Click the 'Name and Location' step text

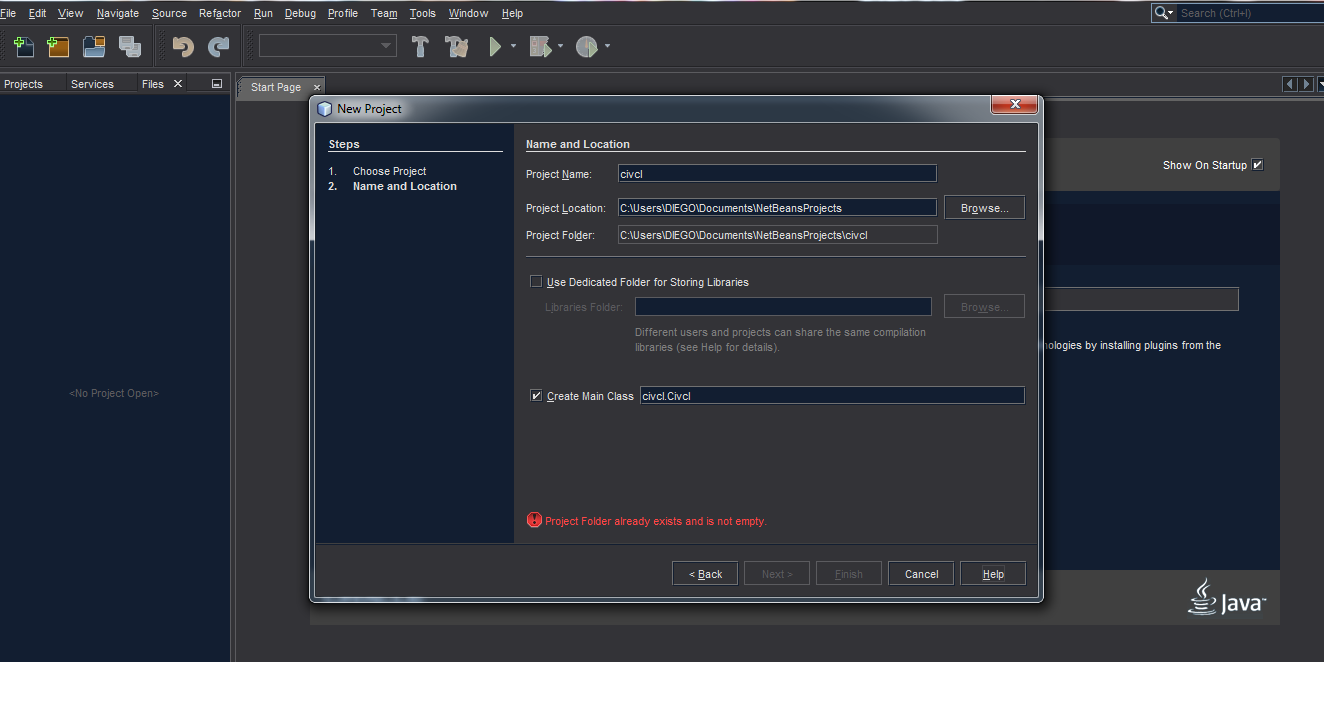click(405, 186)
